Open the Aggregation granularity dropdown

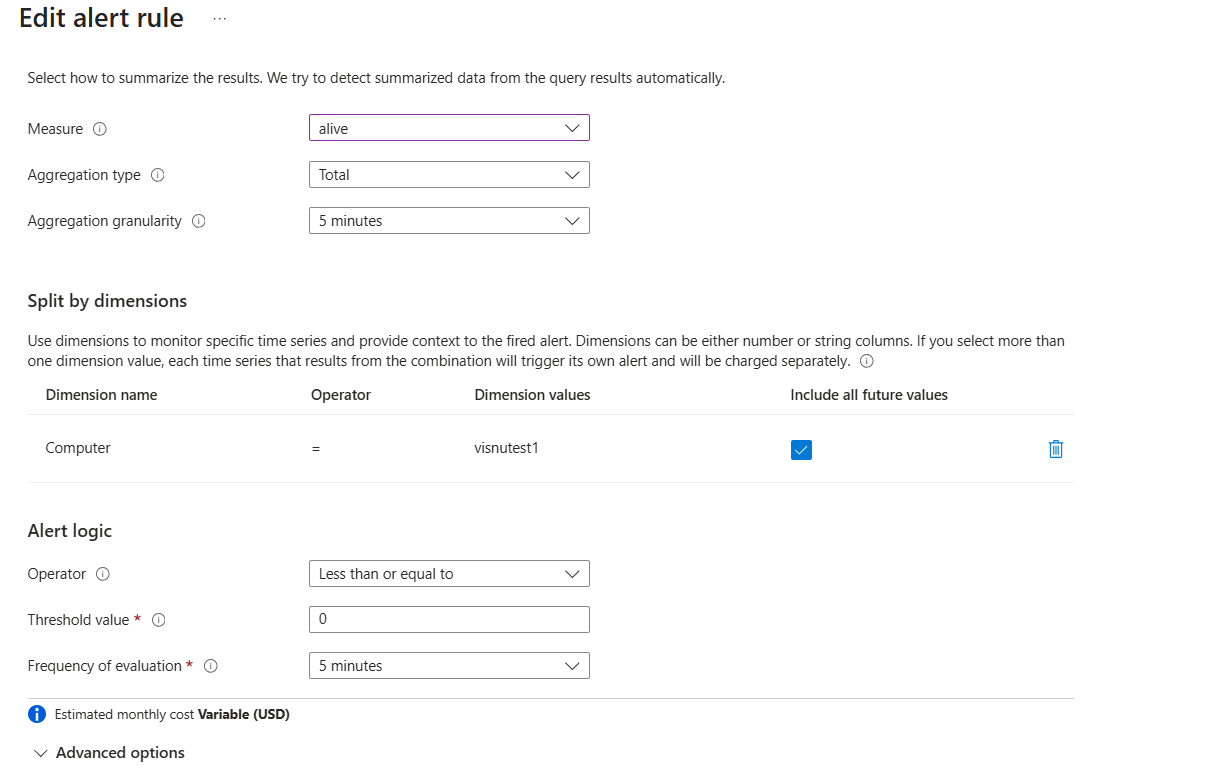coord(449,220)
